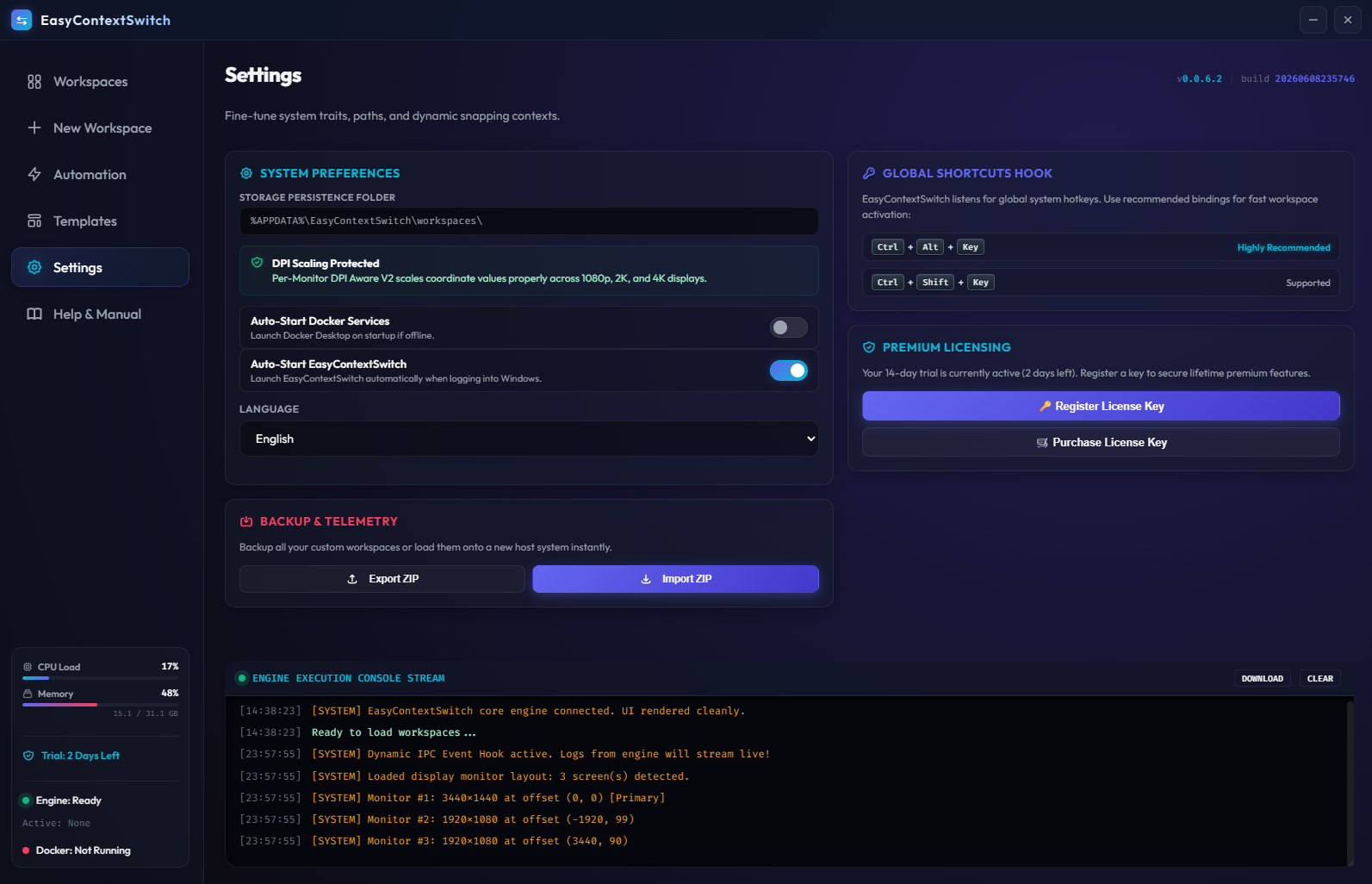The width and height of the screenshot is (1372, 884).
Task: Click the Automation lightning bolt icon
Action: 34,174
